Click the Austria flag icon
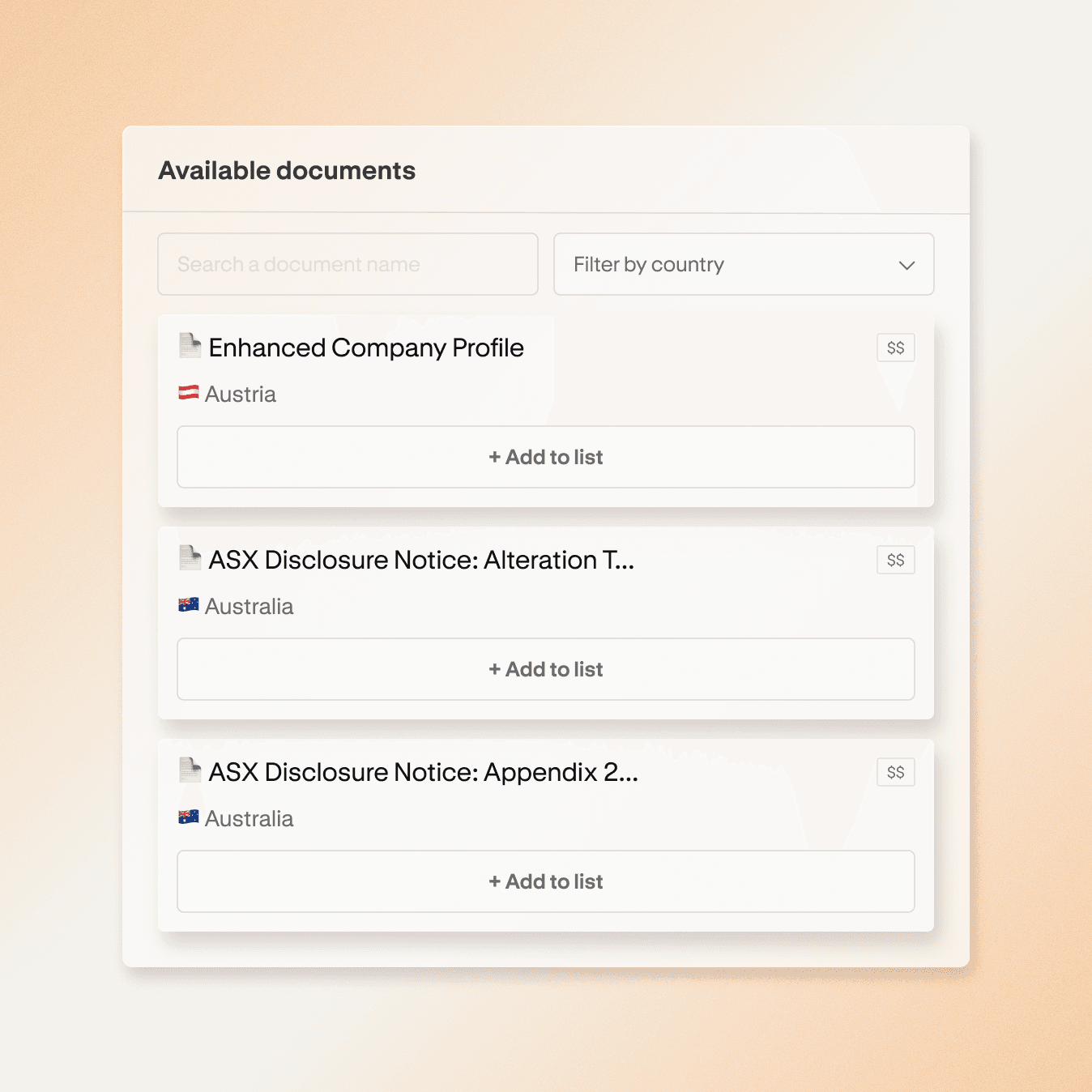The width and height of the screenshot is (1092, 1092). point(189,393)
